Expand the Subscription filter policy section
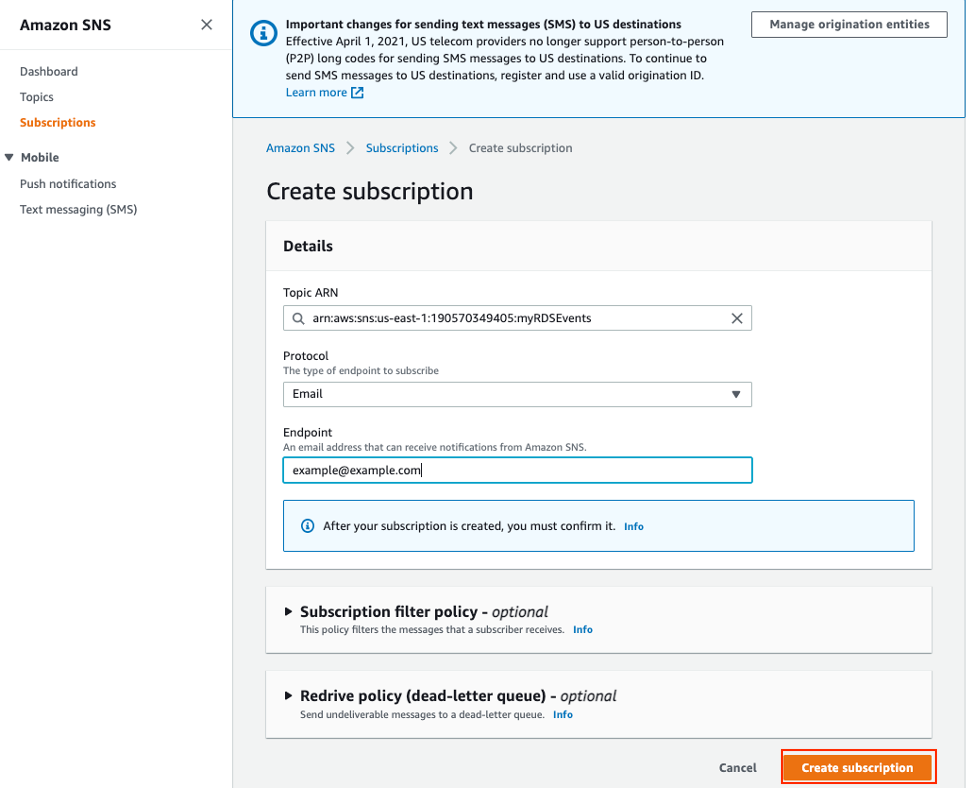 [x=289, y=611]
